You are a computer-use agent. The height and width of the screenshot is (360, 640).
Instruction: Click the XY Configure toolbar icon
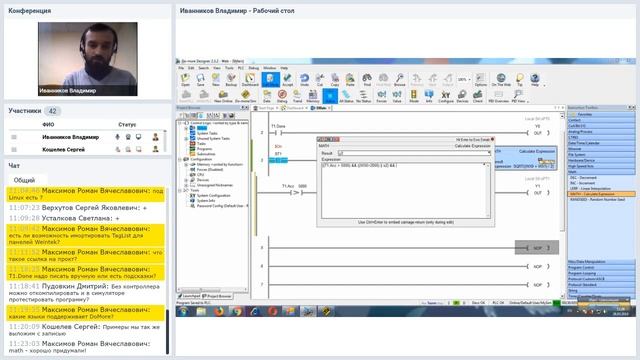tap(446, 96)
